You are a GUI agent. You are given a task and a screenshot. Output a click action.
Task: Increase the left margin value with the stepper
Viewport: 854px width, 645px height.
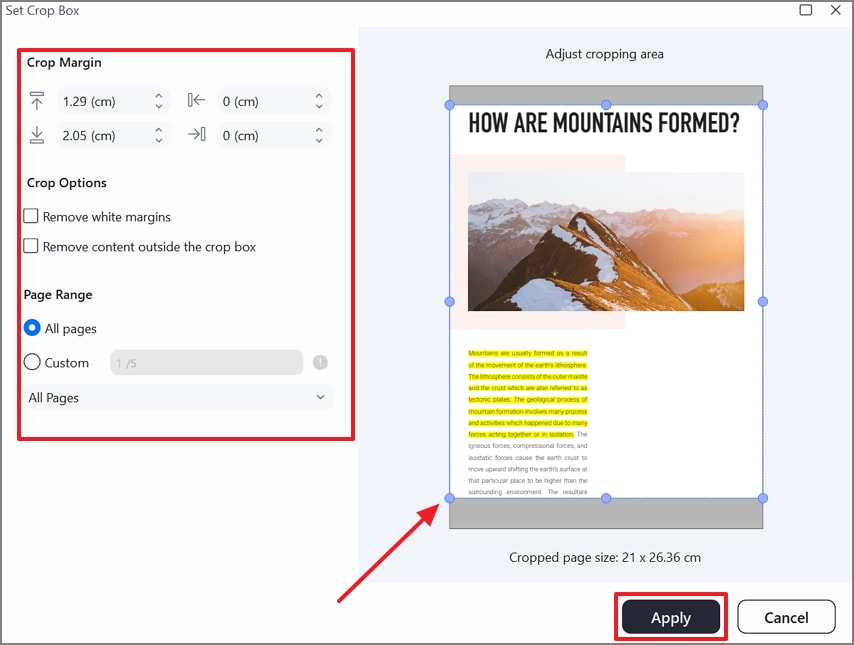(x=319, y=96)
